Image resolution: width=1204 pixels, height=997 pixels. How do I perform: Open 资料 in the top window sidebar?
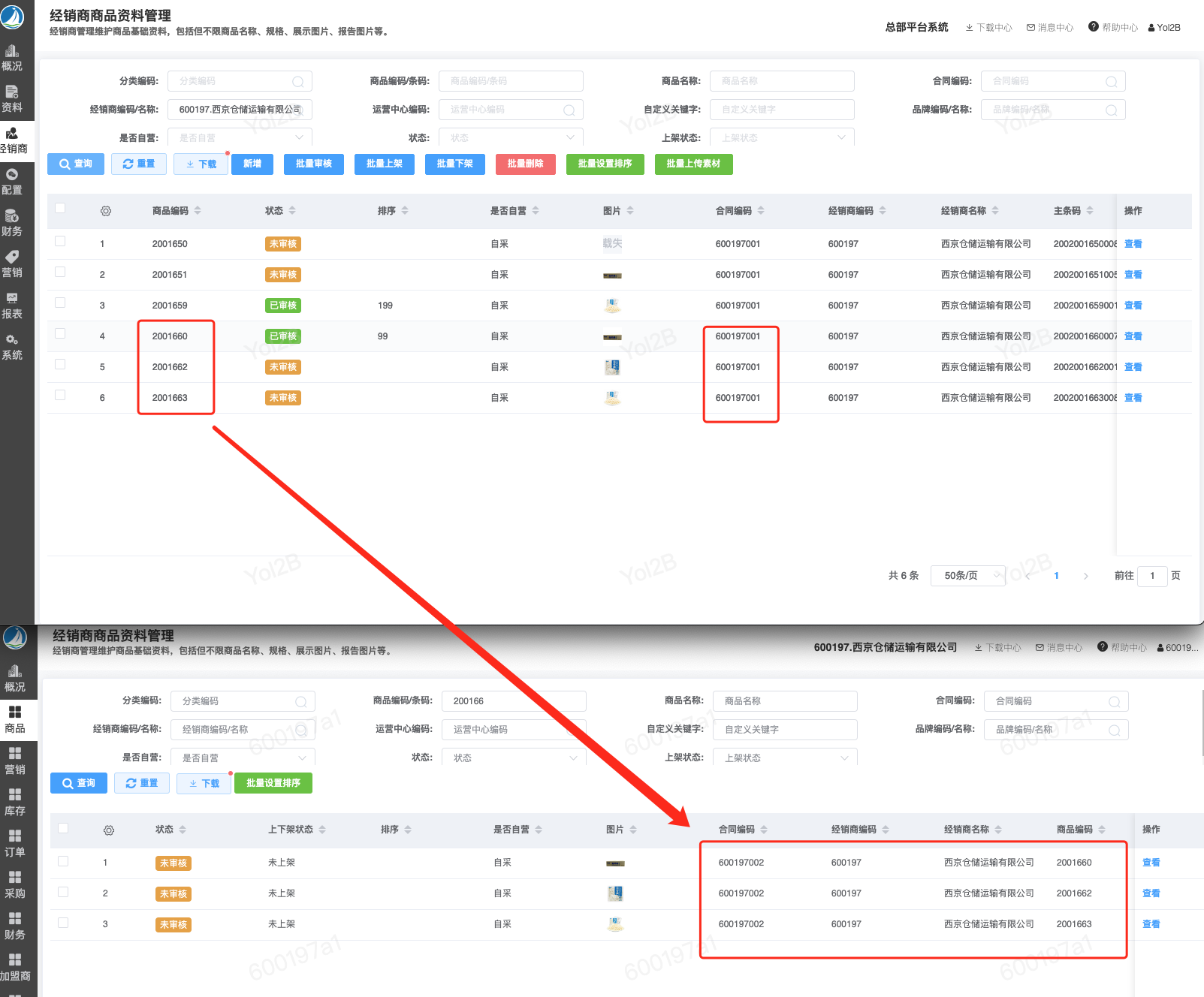pos(13,99)
